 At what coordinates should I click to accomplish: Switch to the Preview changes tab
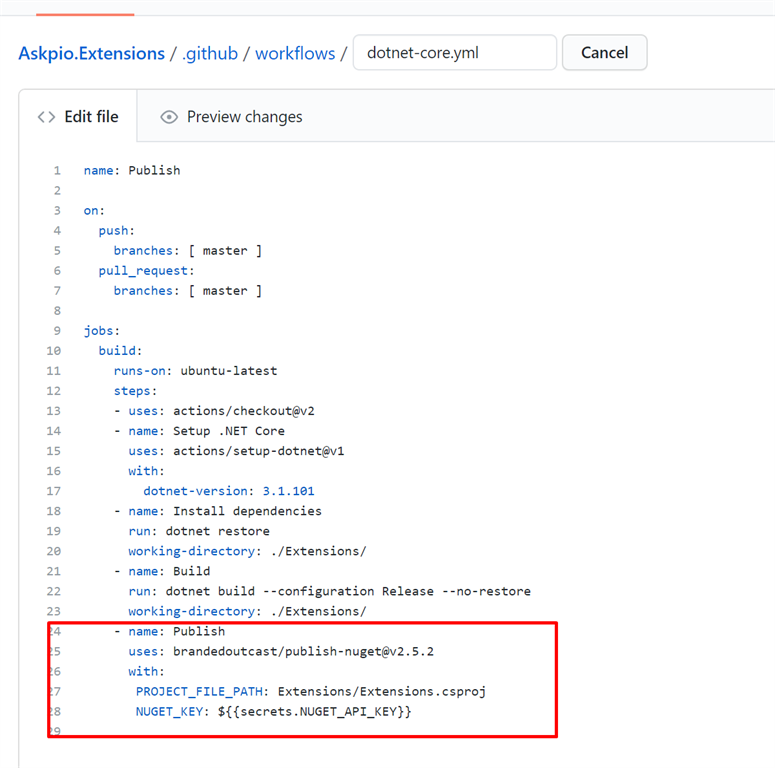tap(231, 117)
